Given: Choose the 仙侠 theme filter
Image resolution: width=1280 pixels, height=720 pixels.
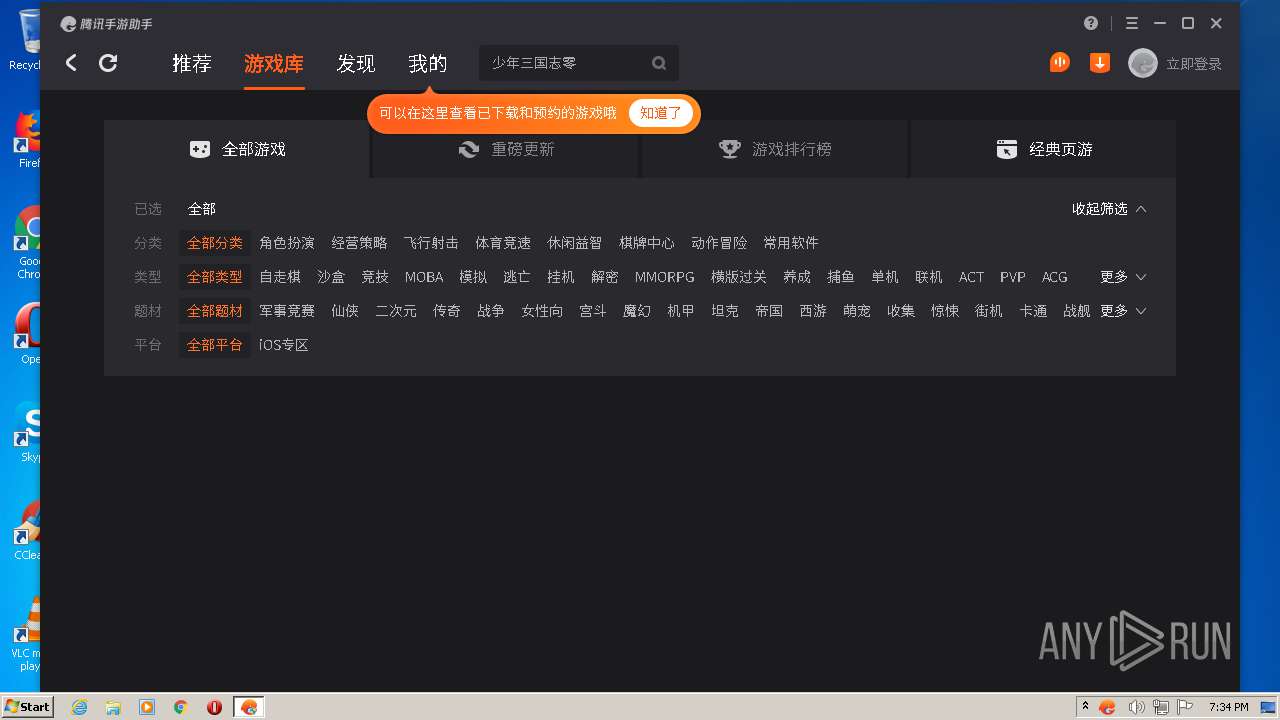Looking at the screenshot, I should (x=345, y=311).
